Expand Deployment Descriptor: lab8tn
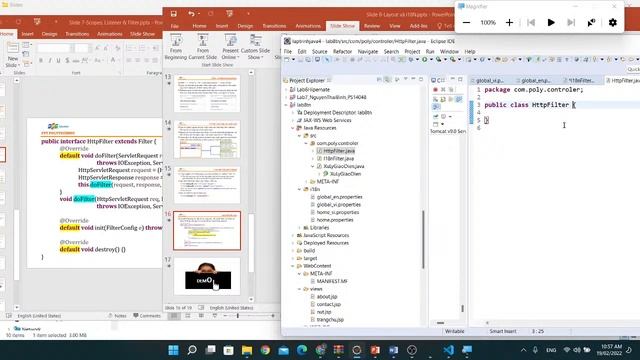The image size is (640, 360). click(x=293, y=113)
